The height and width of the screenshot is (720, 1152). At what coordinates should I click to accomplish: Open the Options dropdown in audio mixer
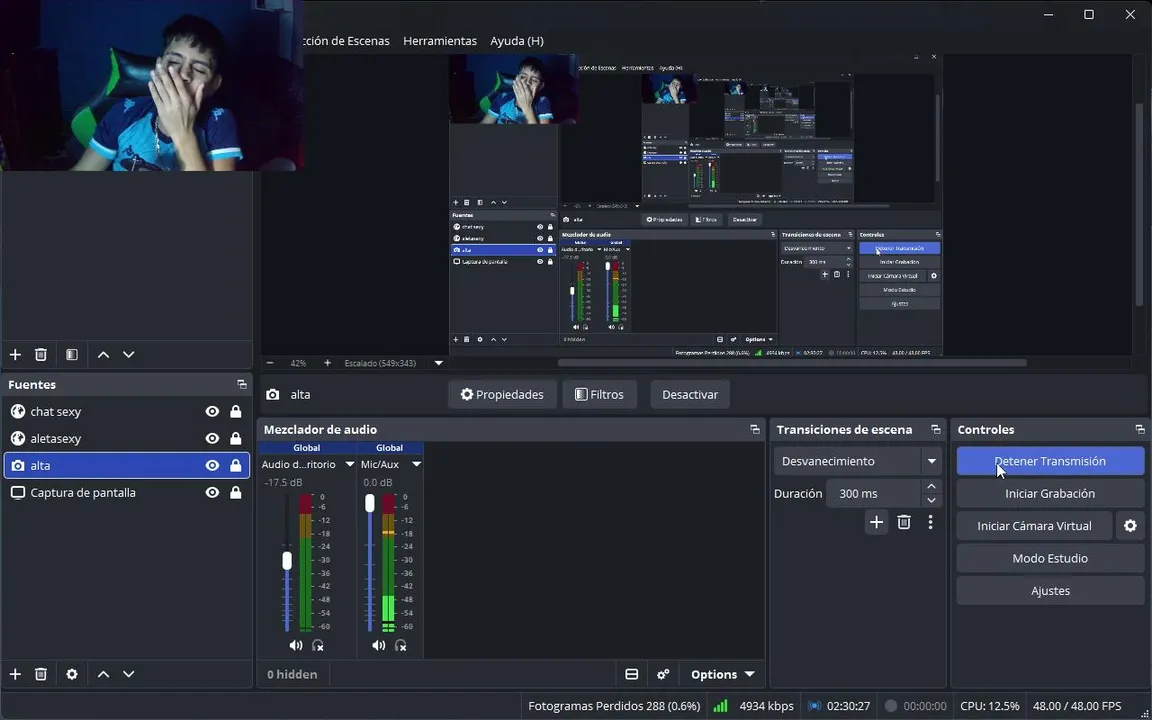pos(722,674)
